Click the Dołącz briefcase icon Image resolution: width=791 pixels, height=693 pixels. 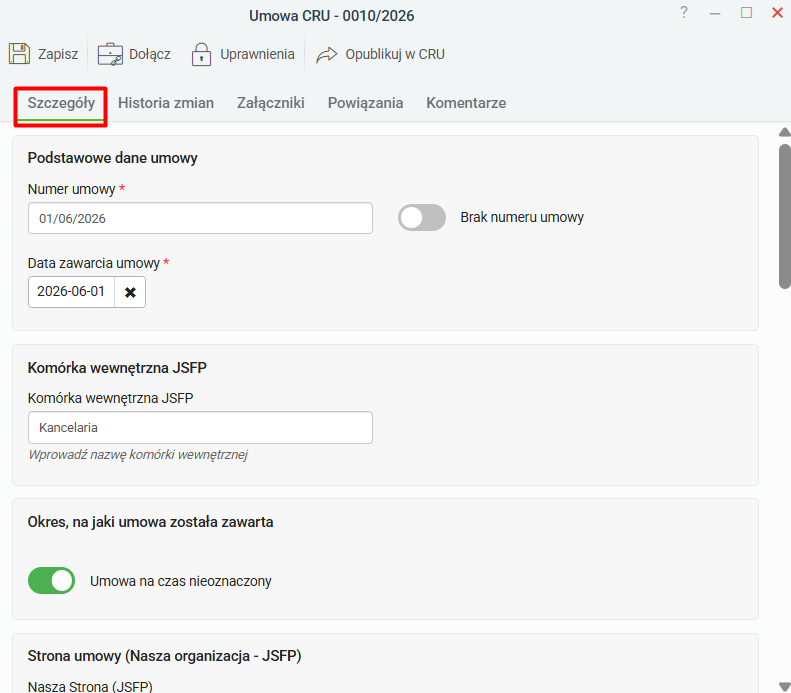(110, 54)
